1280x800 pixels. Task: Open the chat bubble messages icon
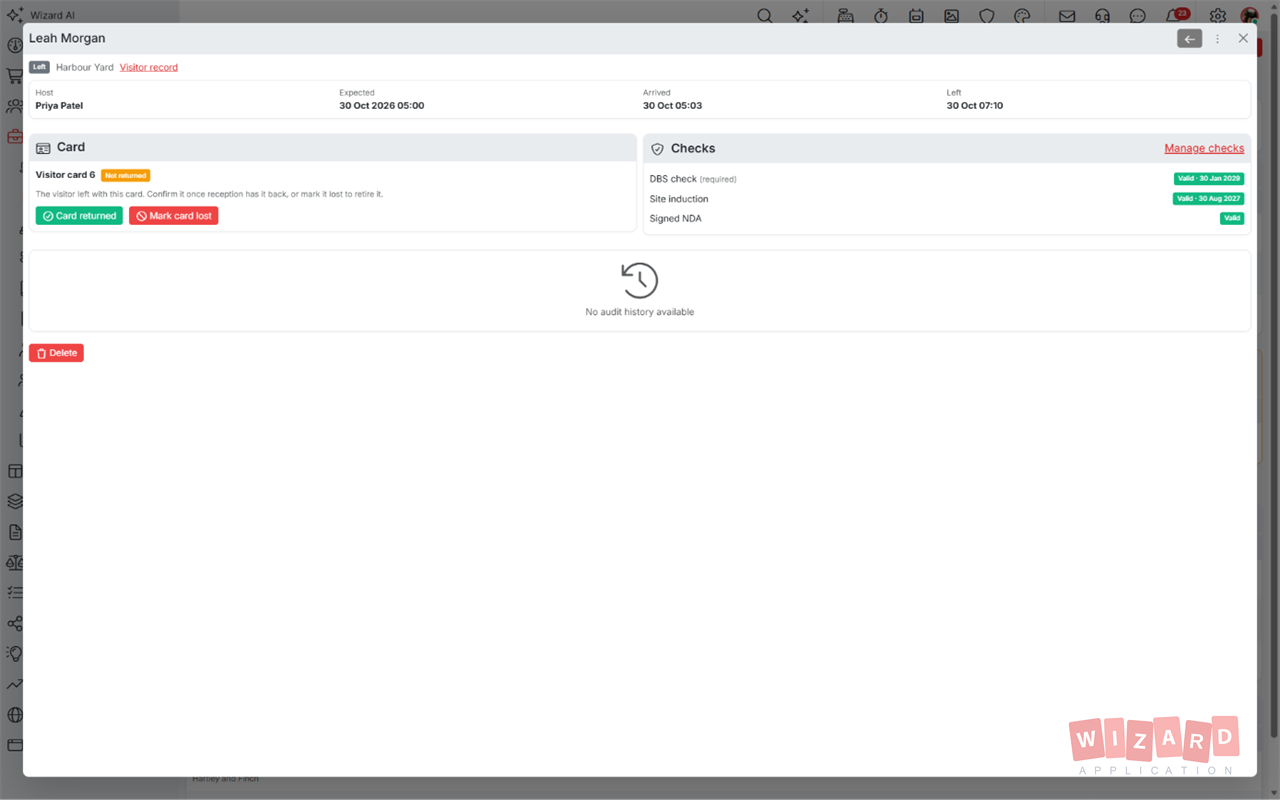point(1138,16)
